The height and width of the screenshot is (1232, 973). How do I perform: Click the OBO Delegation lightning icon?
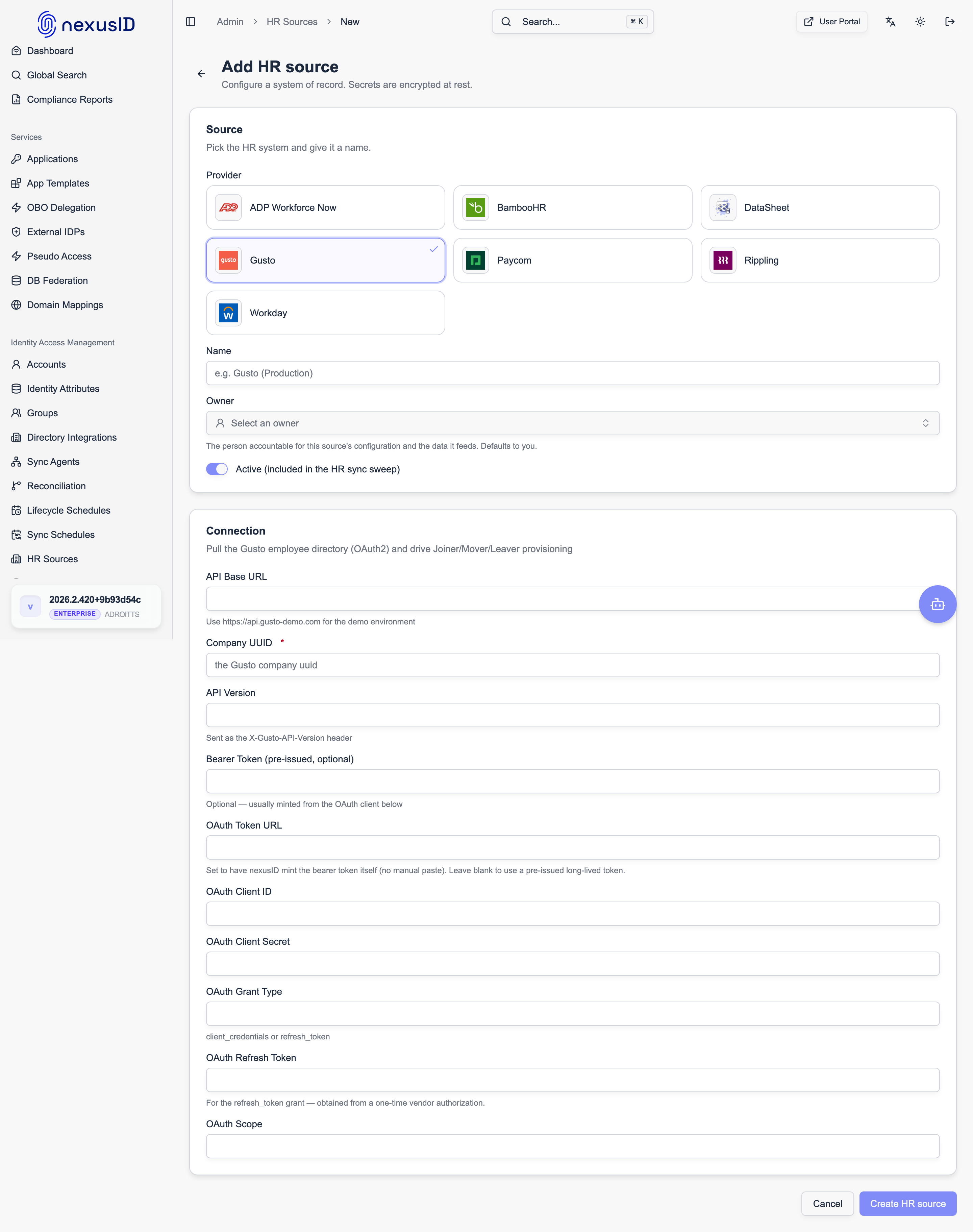(x=17, y=207)
